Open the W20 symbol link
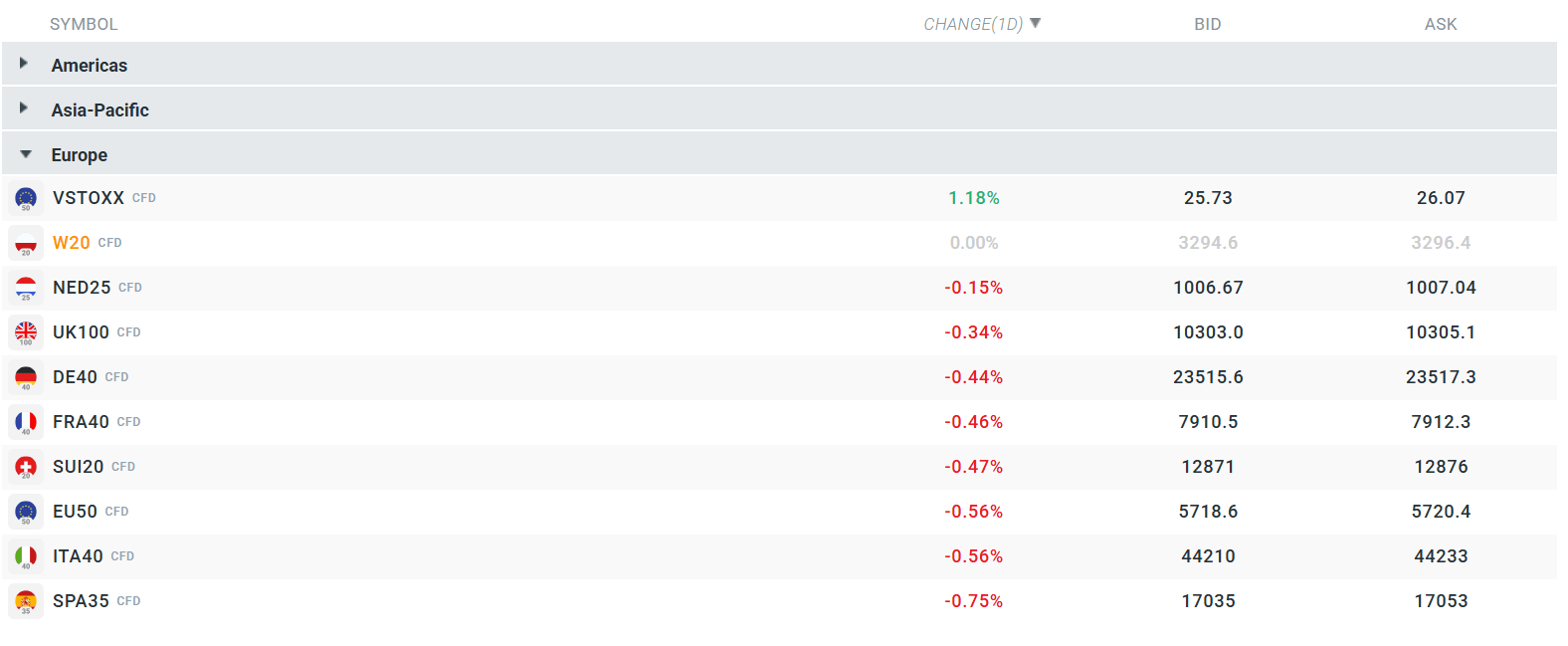 click(72, 243)
